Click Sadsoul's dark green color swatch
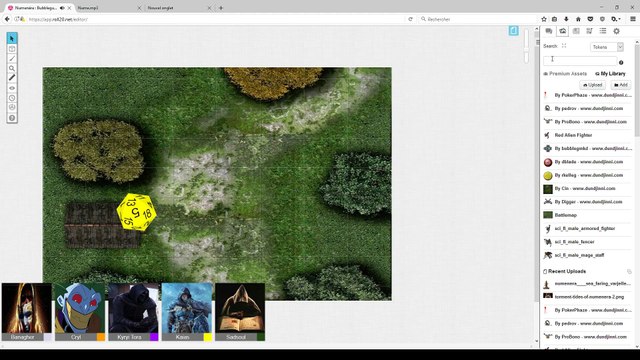This screenshot has width=640, height=360. pos(261,337)
